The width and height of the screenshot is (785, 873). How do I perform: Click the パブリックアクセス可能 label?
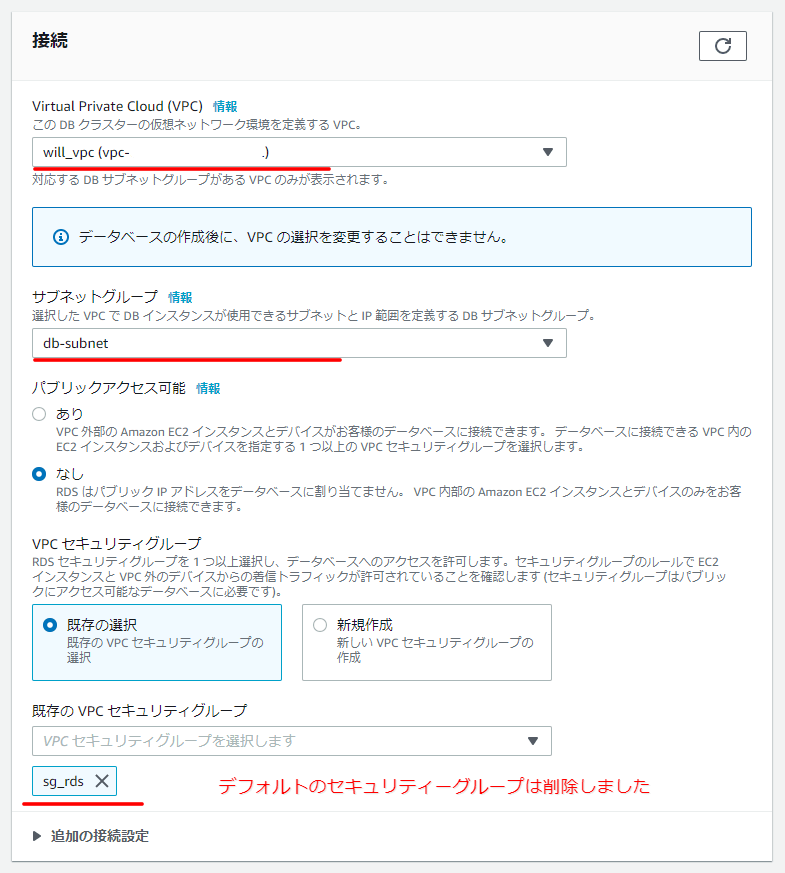pyautogui.click(x=109, y=388)
